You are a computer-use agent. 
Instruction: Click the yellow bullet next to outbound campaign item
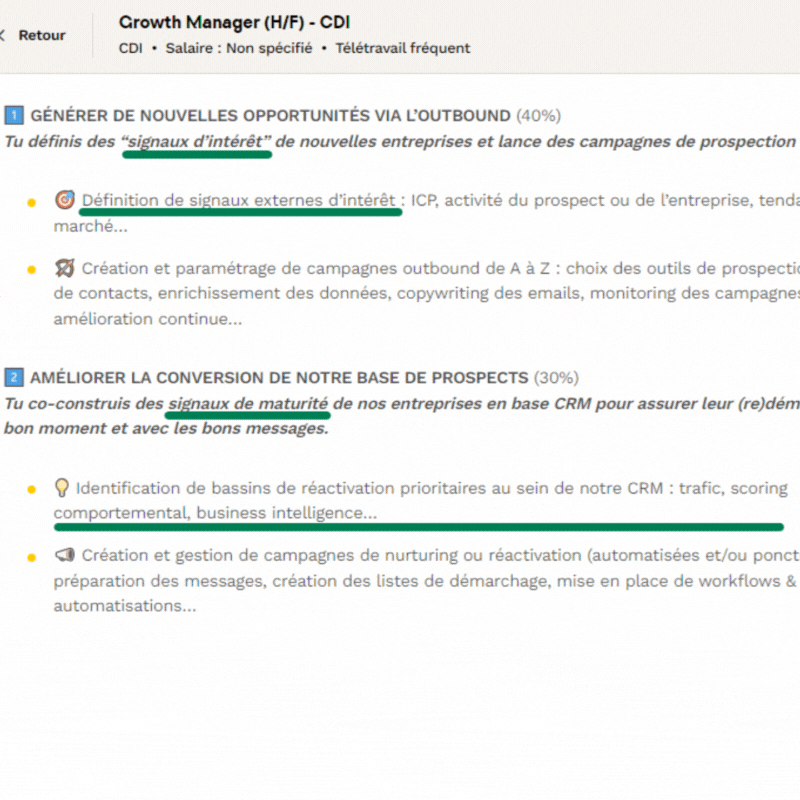[x=32, y=268]
